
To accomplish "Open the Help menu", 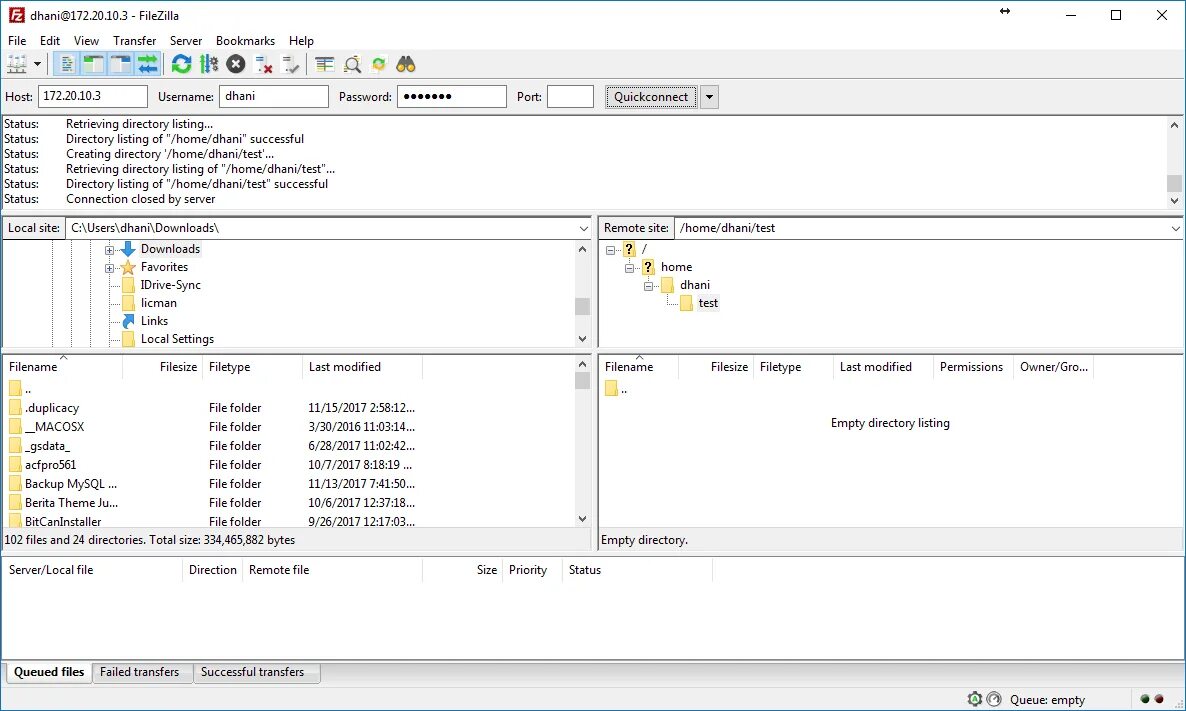I will [x=301, y=41].
